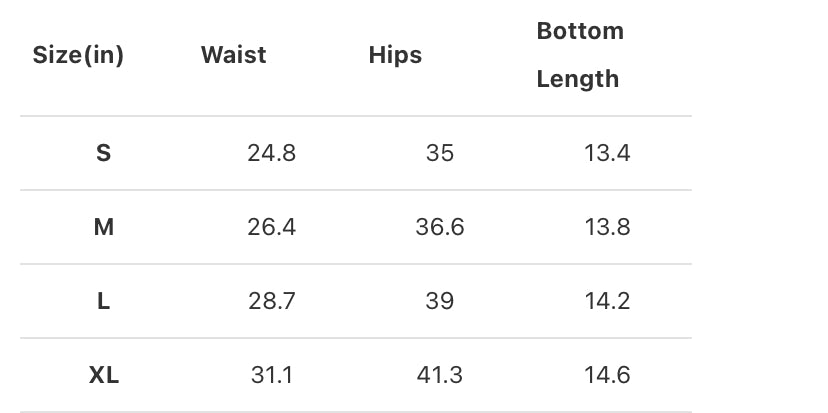828x413 pixels.
Task: Click bottom length value 13.4
Action: 607,153
